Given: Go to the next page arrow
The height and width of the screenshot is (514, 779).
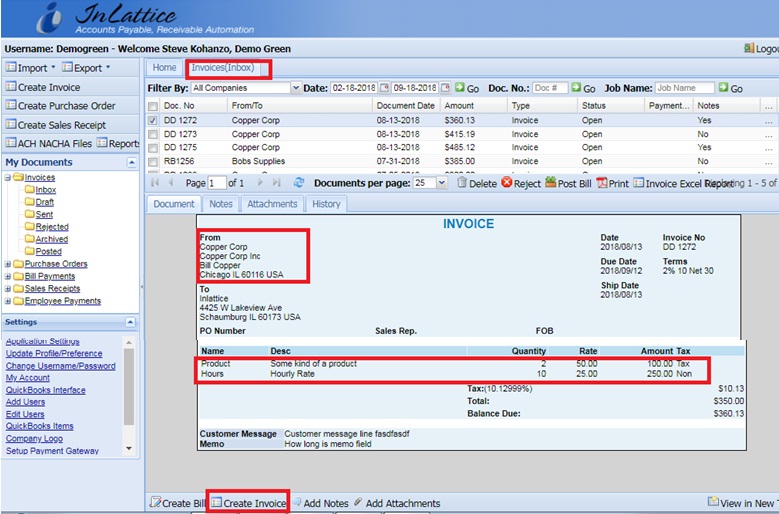Looking at the screenshot, I should tap(259, 183).
